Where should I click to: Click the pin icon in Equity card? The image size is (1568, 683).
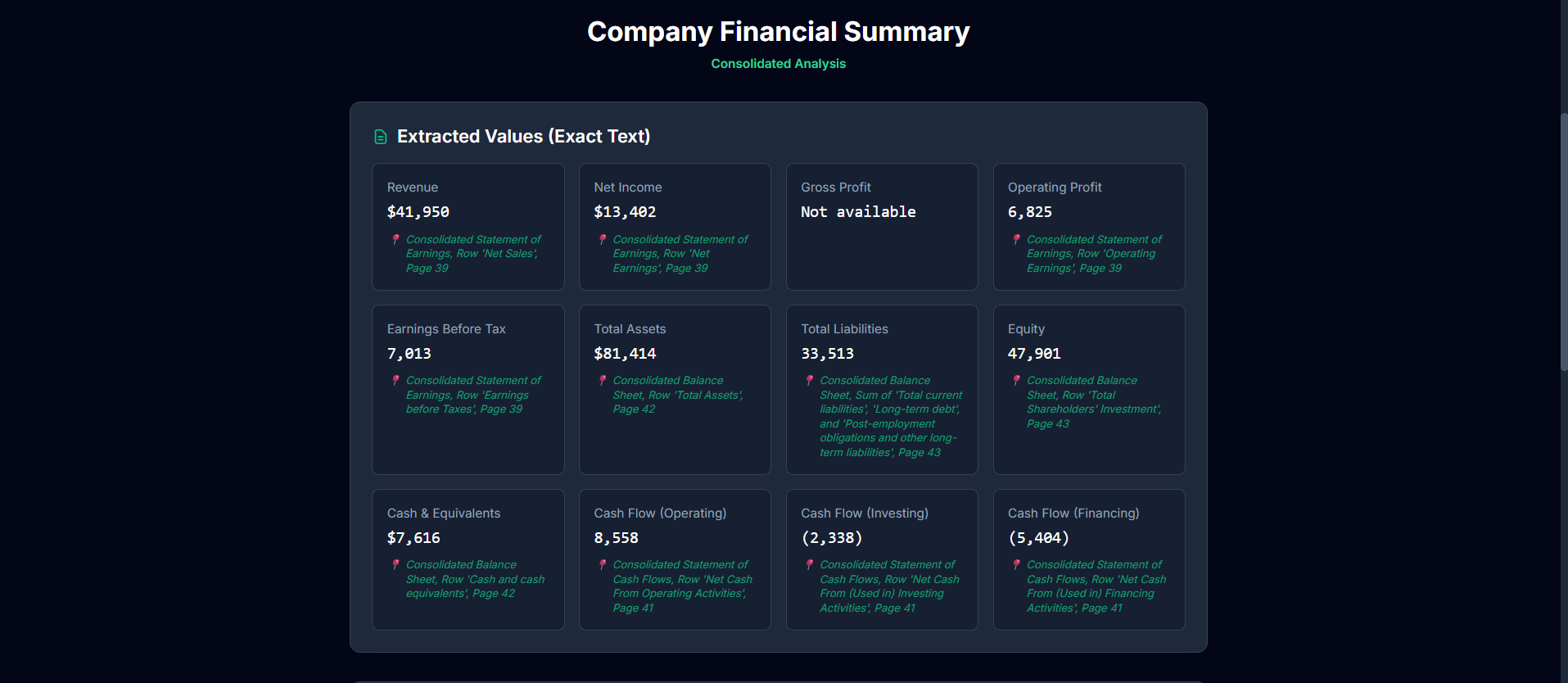click(x=1016, y=380)
